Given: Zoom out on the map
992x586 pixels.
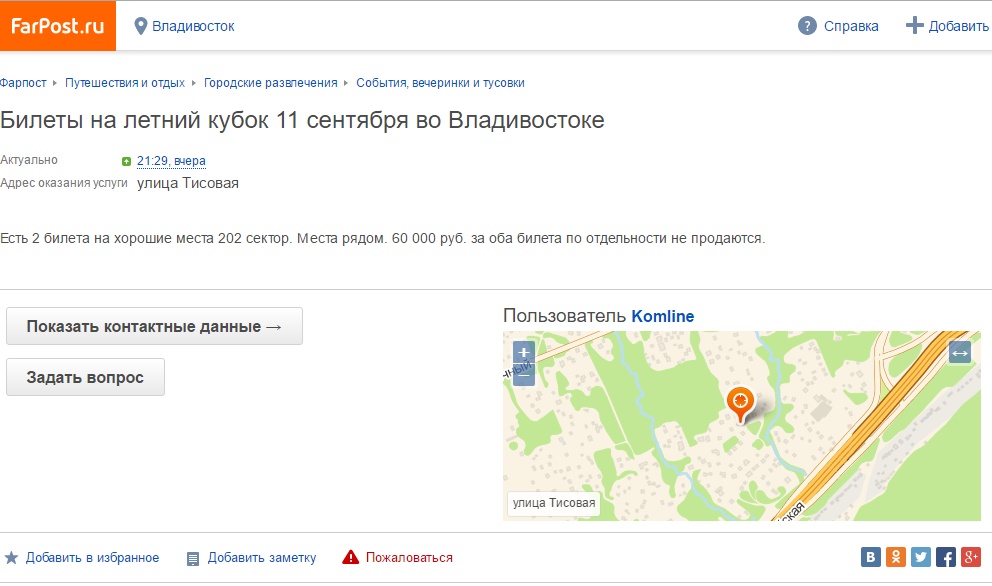Looking at the screenshot, I should pos(524,375).
